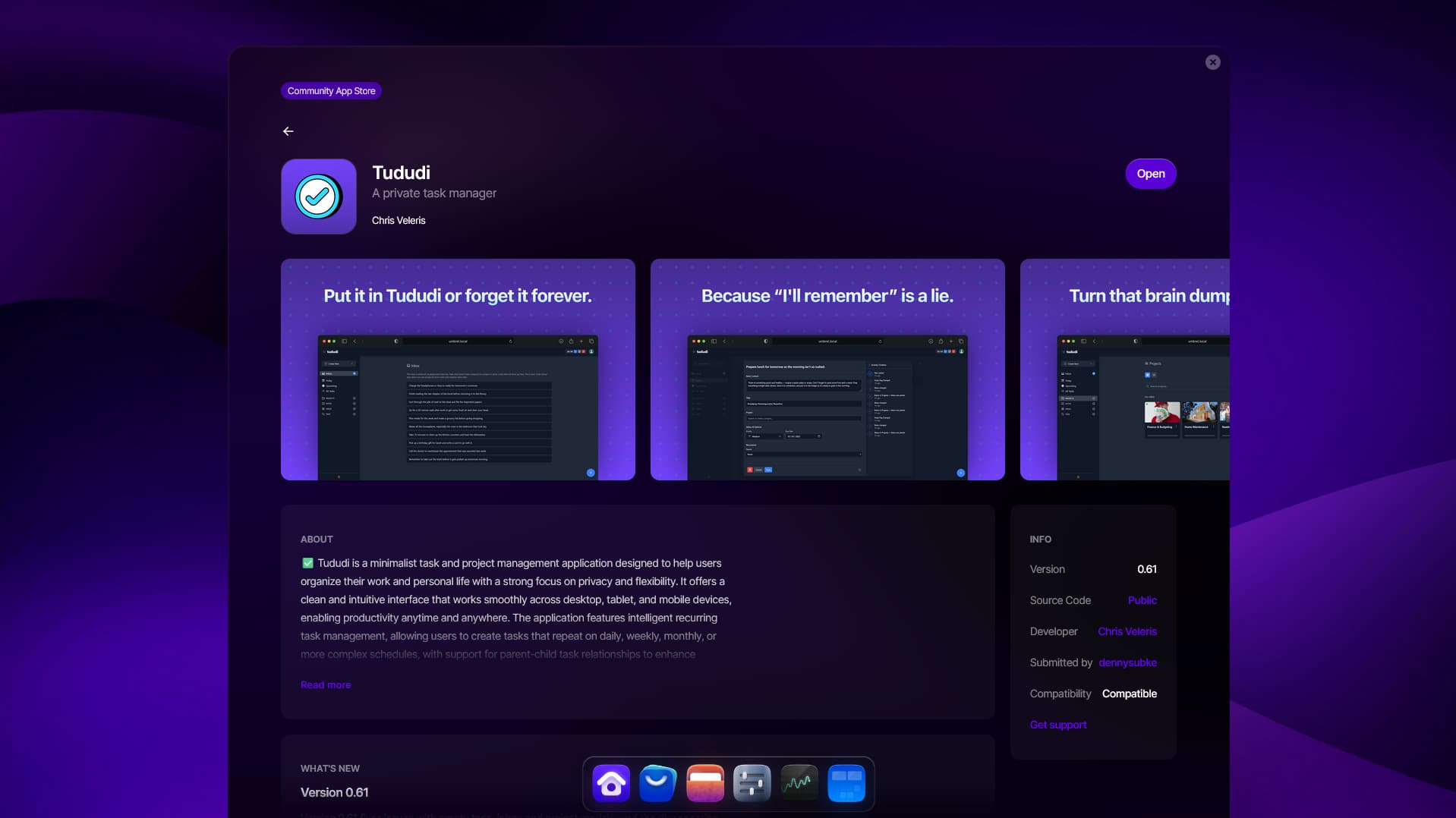Open the dennysubke submitter link
Image resolution: width=1456 pixels, height=818 pixels.
[x=1128, y=662]
